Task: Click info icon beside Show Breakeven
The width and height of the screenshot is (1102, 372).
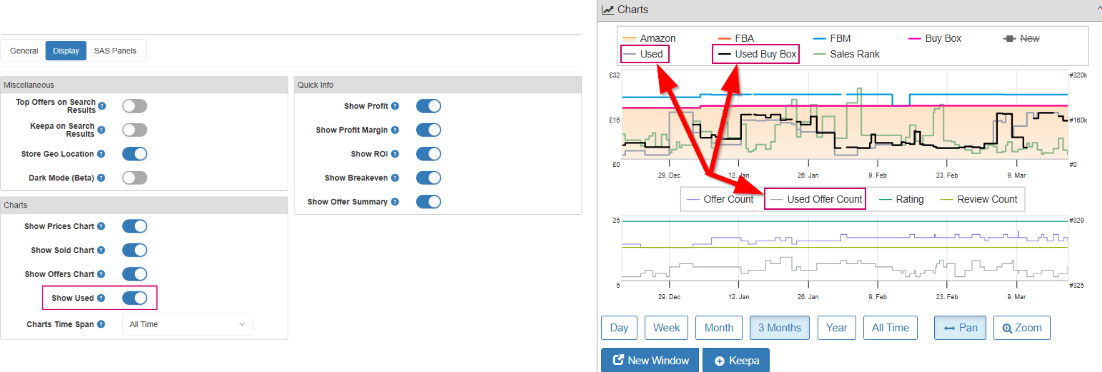Action: pyautogui.click(x=395, y=178)
